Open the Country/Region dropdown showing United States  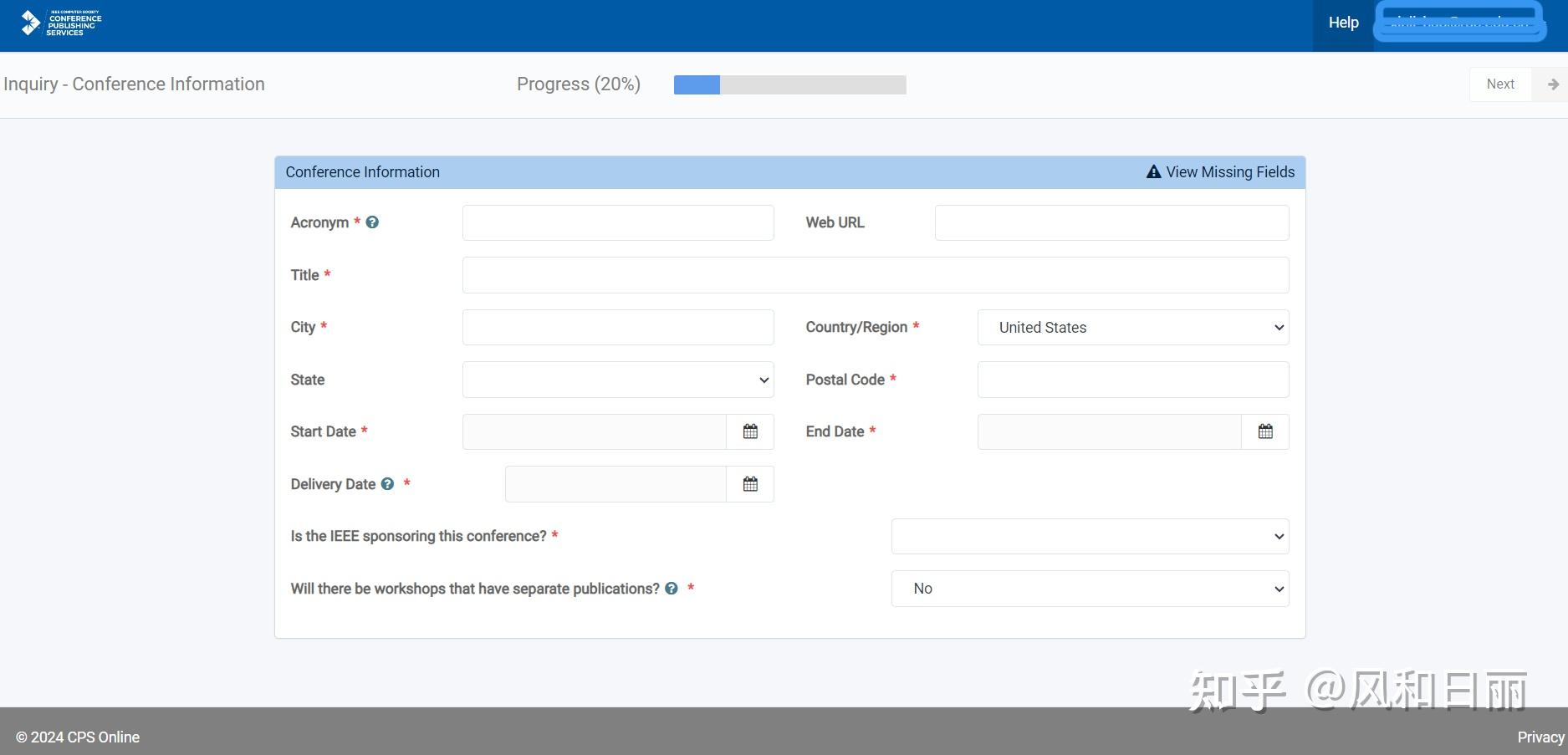point(1133,328)
